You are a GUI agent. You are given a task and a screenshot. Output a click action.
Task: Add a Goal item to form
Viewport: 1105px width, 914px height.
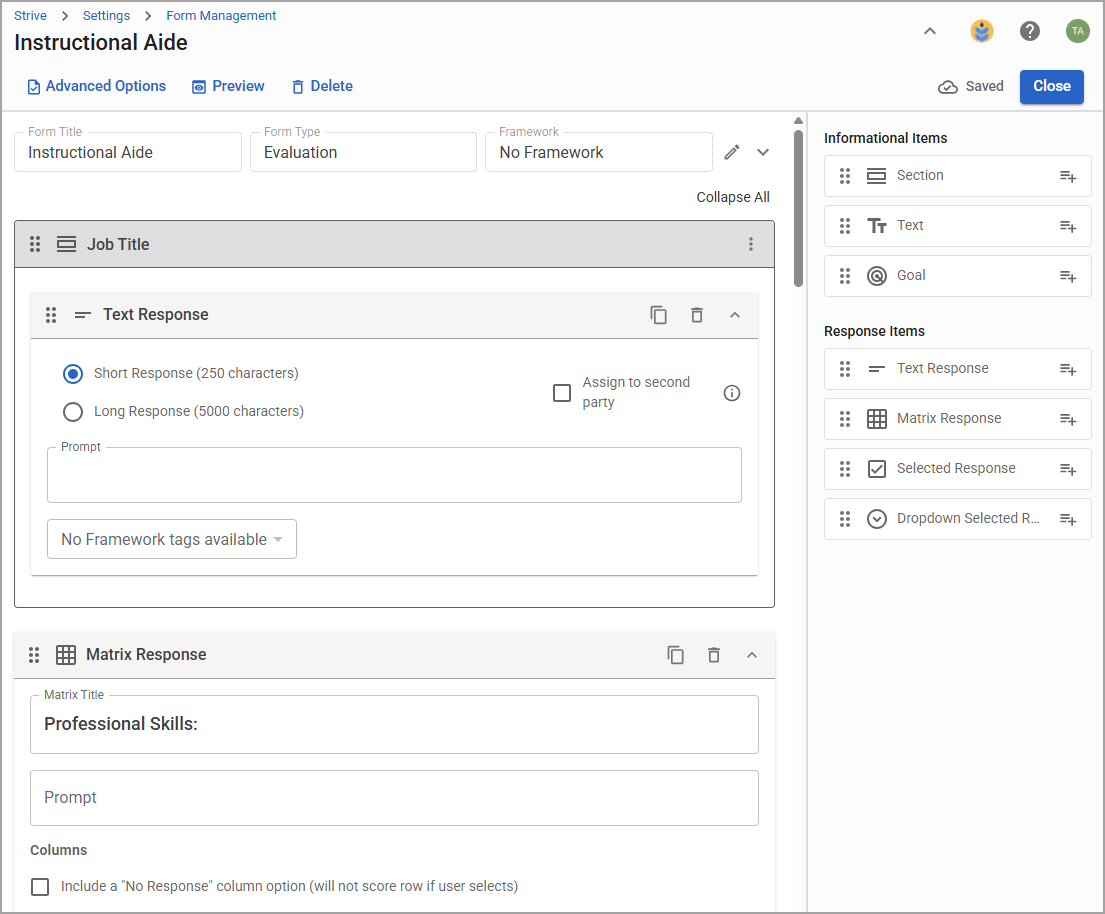(x=1068, y=276)
